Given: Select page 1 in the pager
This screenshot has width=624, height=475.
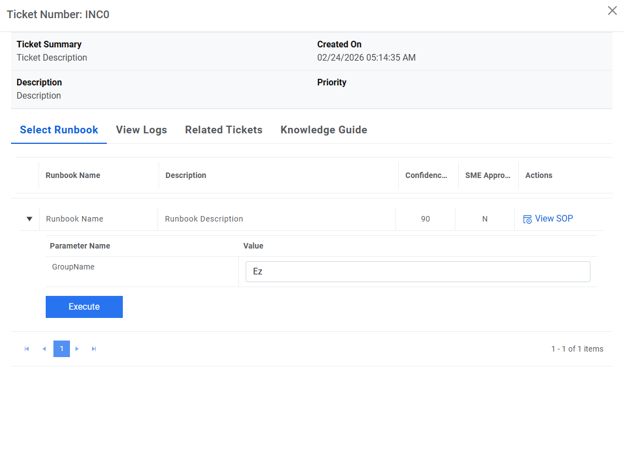Looking at the screenshot, I should (x=61, y=349).
